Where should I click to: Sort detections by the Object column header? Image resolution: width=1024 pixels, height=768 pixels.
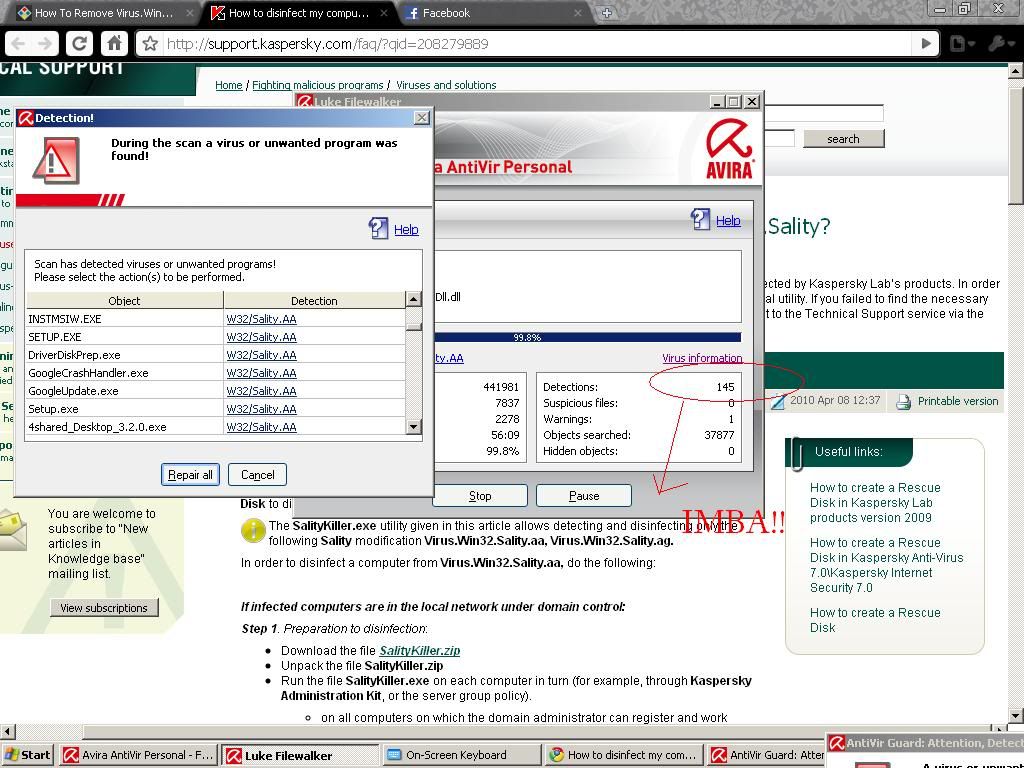[124, 300]
